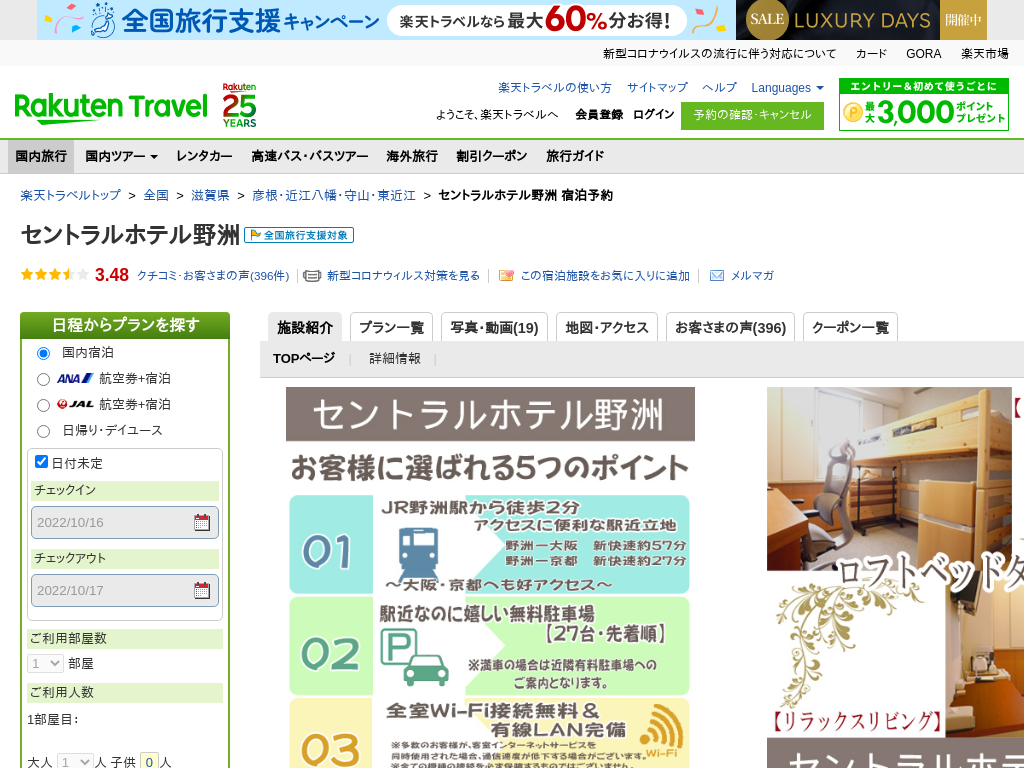Go to 彦根・近江八幡・守山・東近江 breadcrumb

(x=334, y=195)
